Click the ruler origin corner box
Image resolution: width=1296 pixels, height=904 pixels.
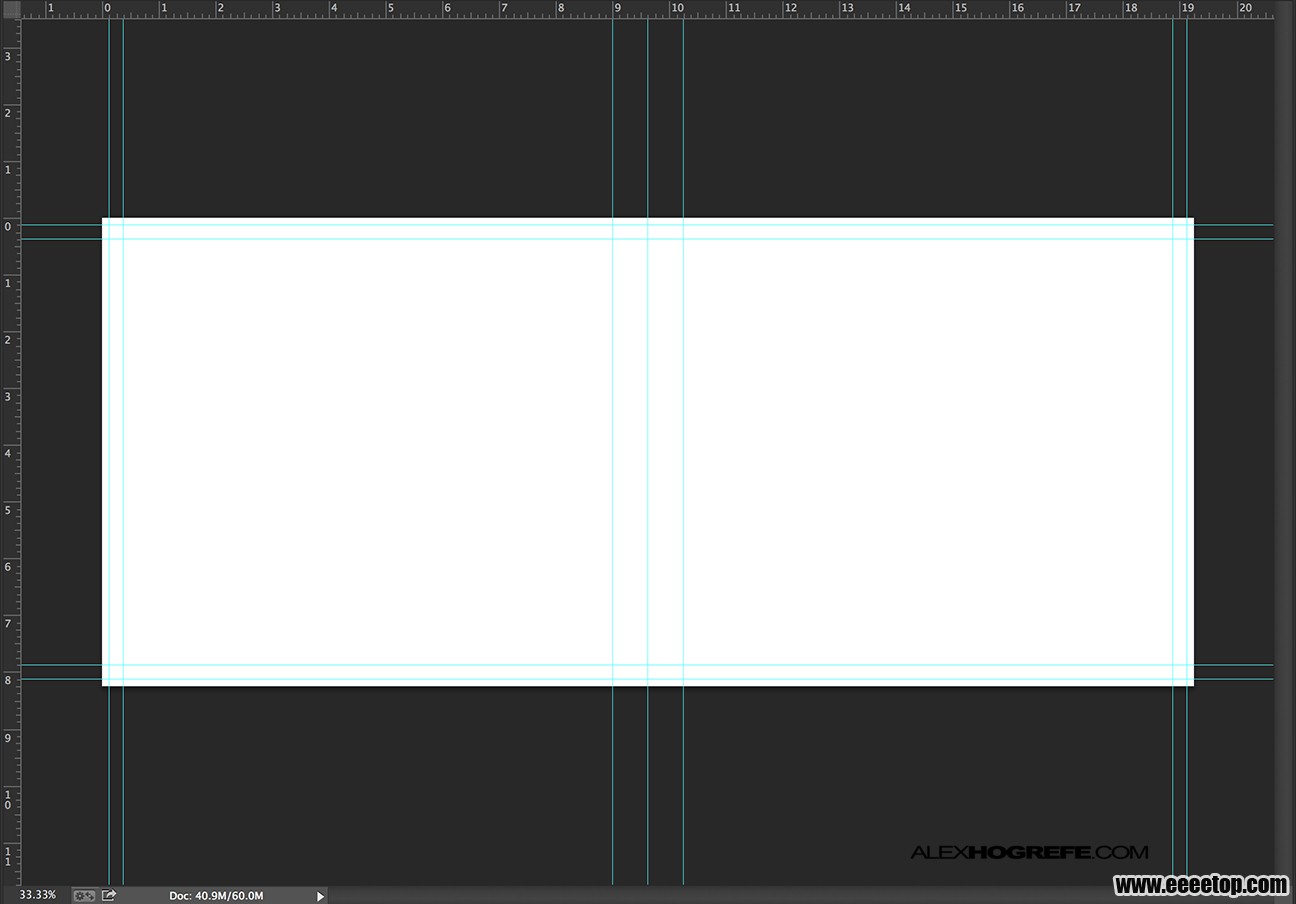pos(10,8)
